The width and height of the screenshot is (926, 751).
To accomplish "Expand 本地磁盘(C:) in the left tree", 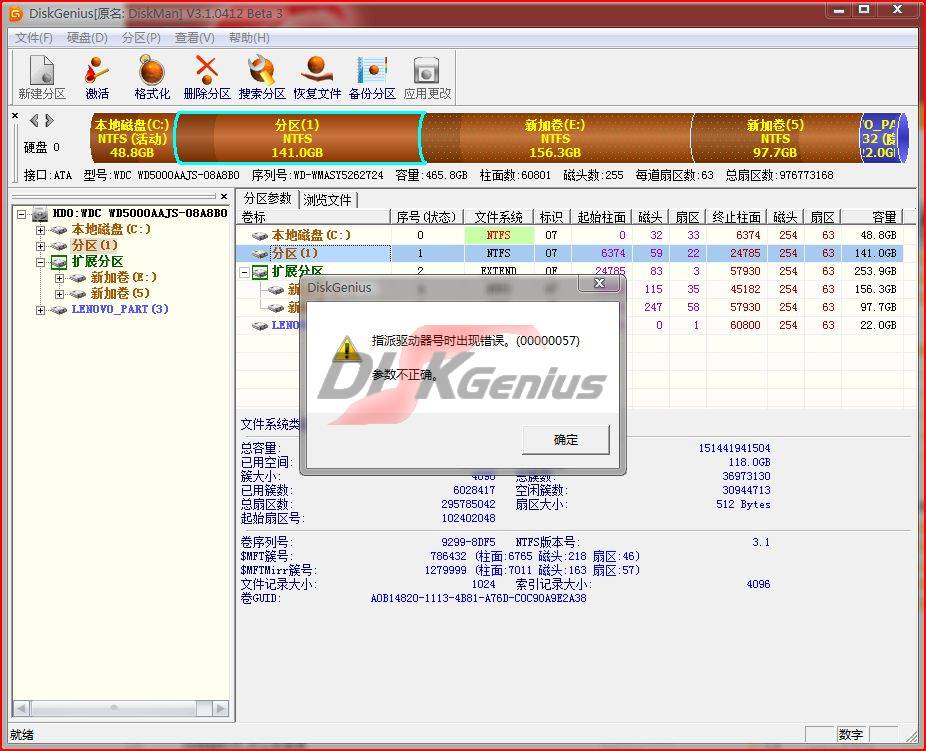I will 40,230.
